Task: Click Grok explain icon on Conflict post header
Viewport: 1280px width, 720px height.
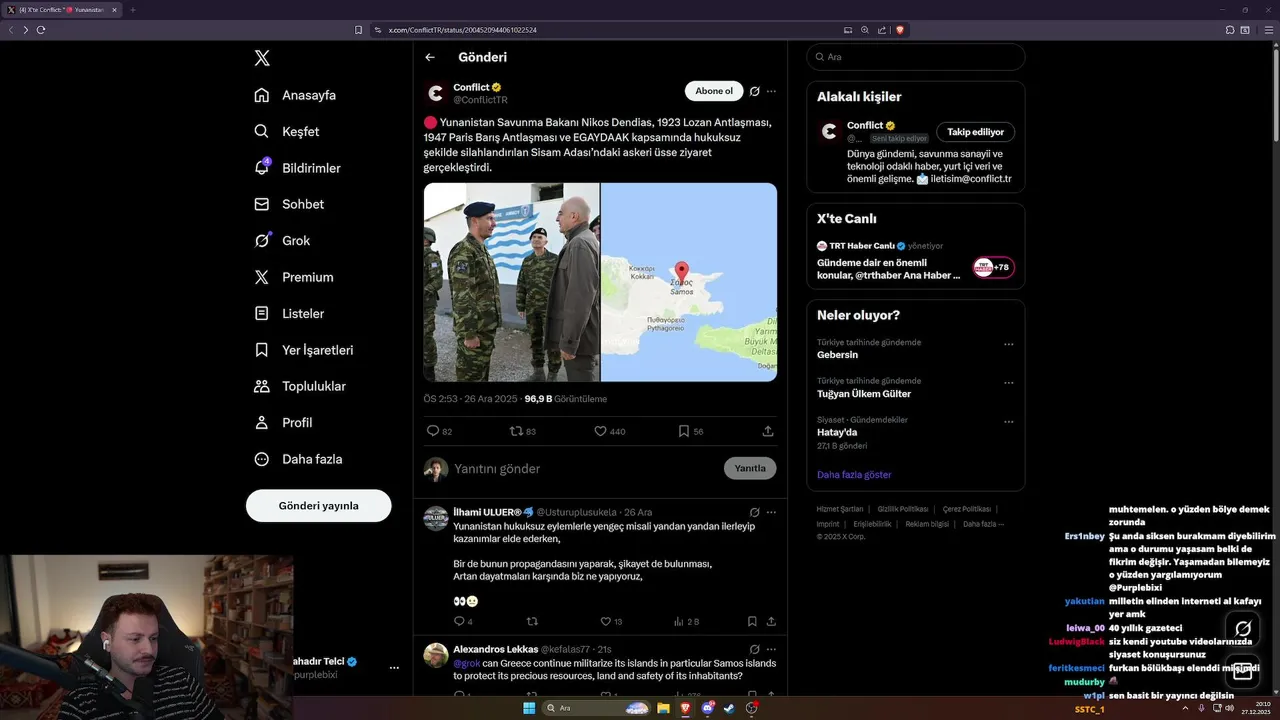Action: pyautogui.click(x=755, y=91)
